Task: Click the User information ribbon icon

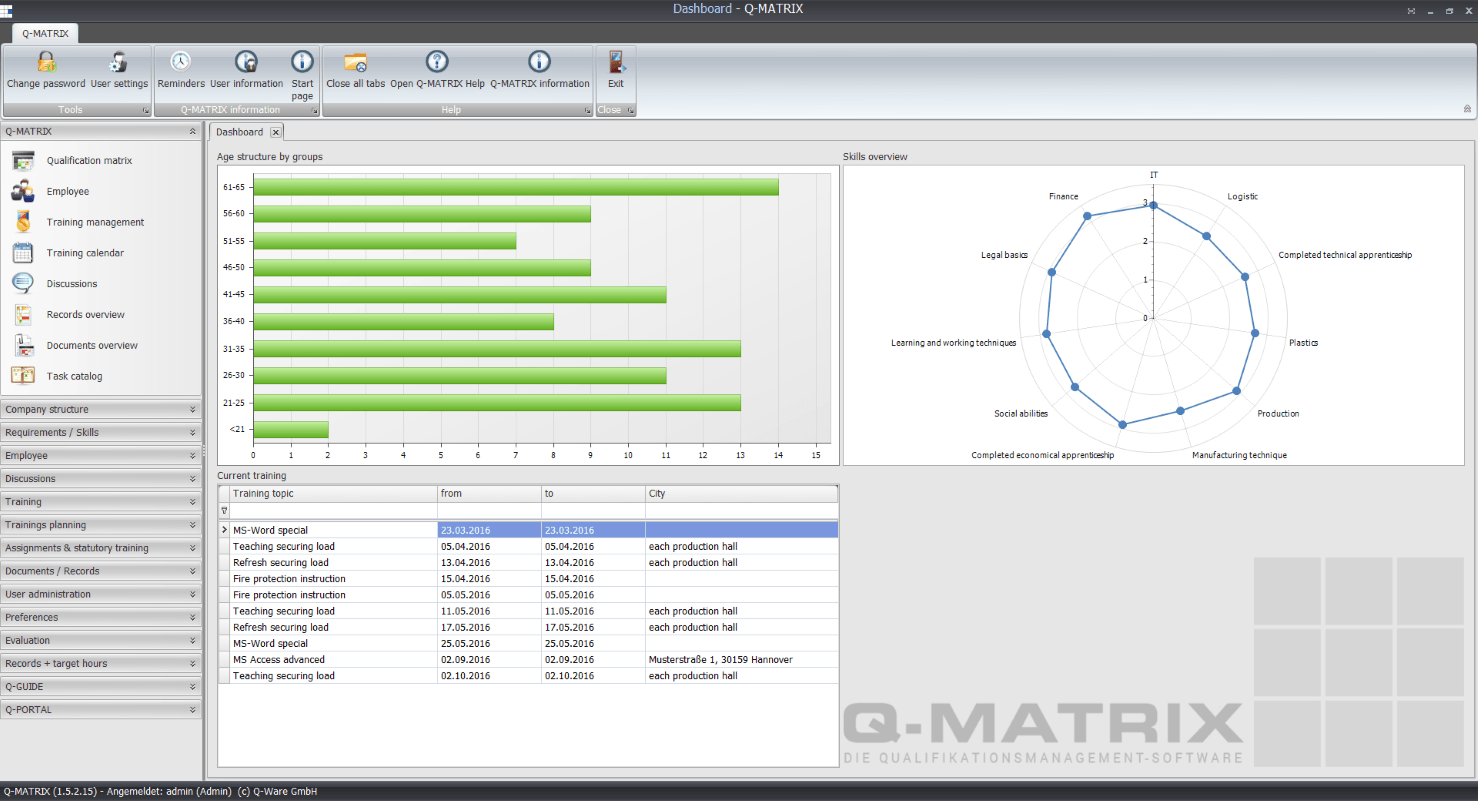Action: click(x=246, y=63)
